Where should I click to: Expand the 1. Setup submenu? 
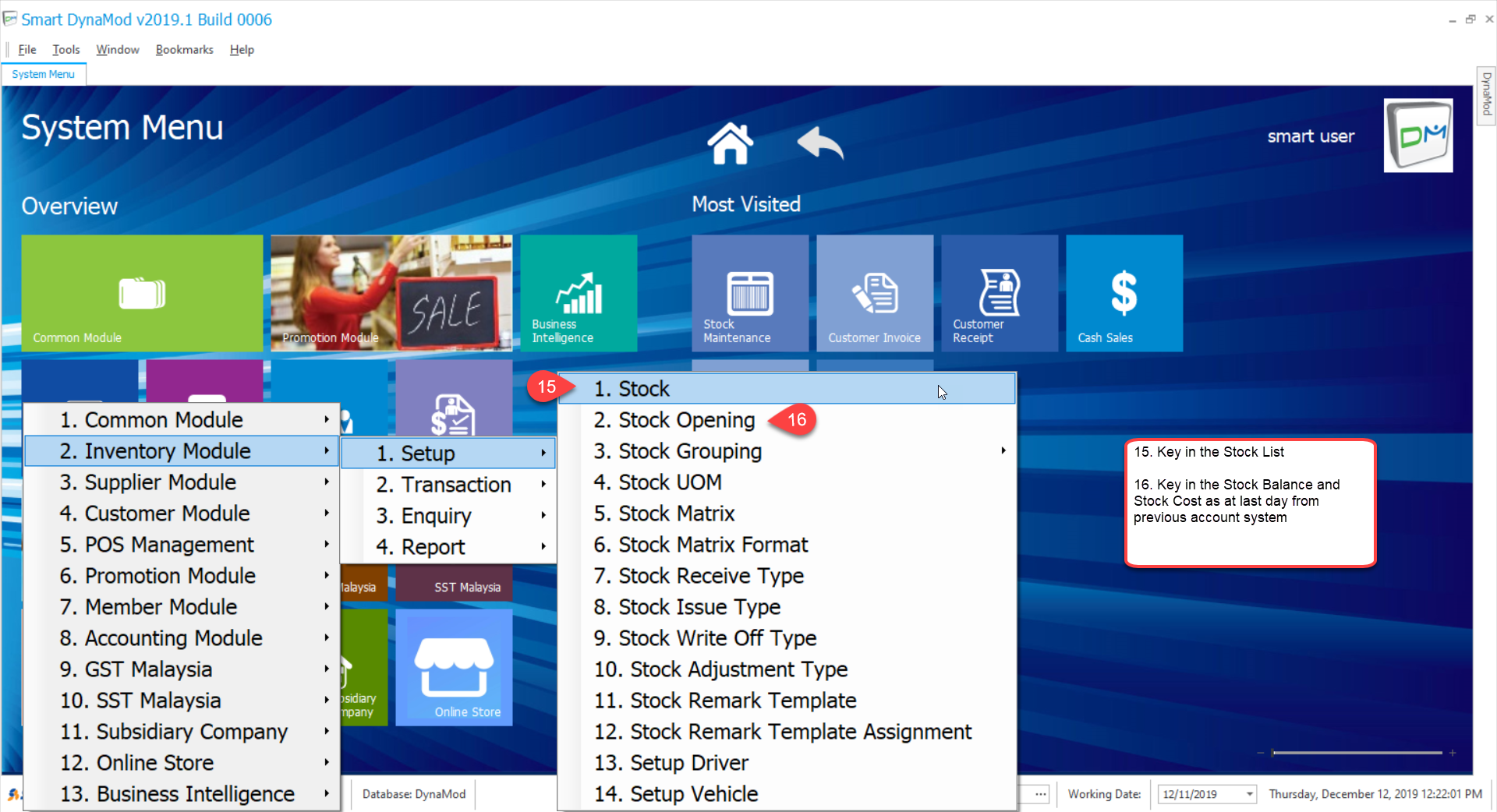pos(448,453)
